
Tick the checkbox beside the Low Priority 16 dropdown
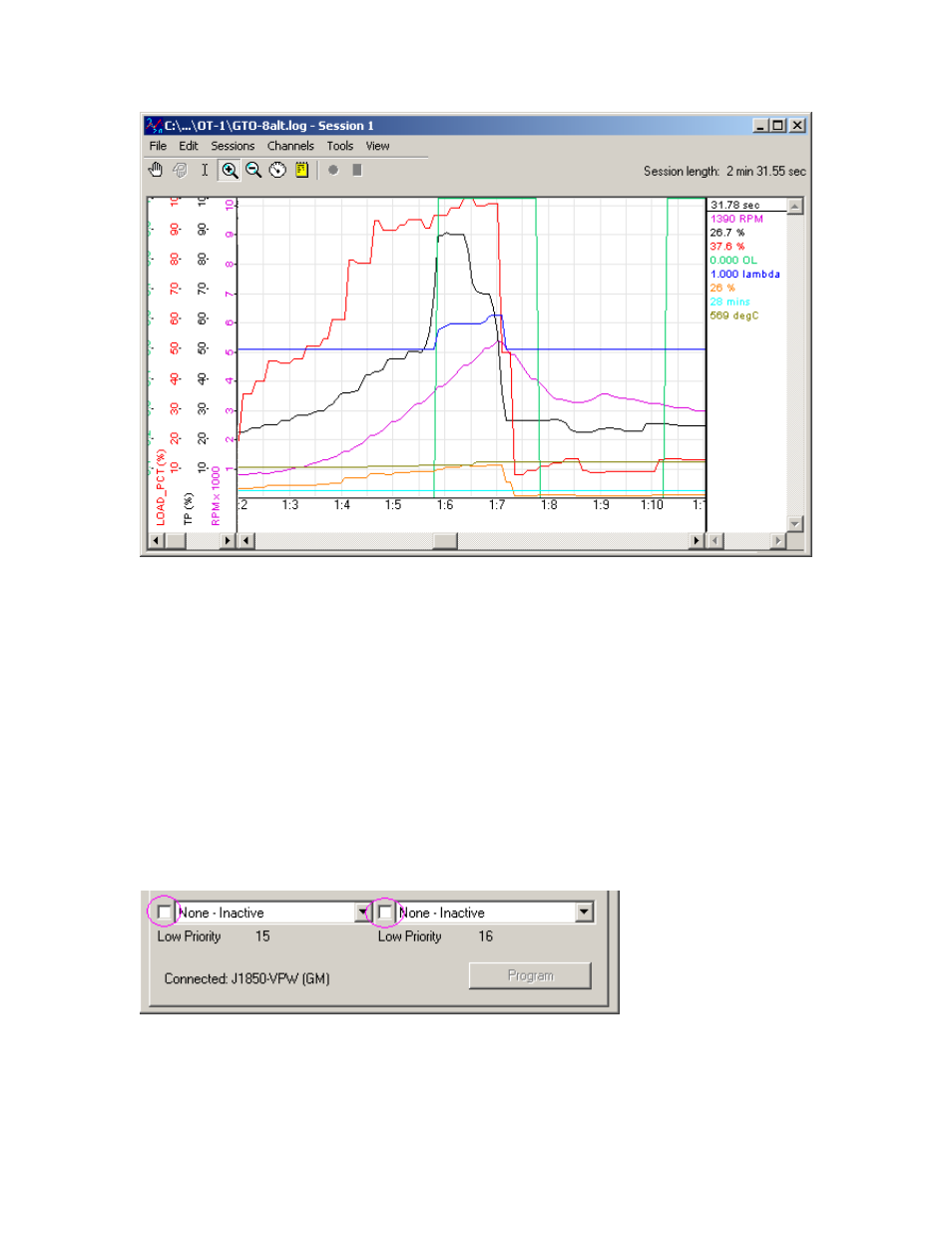[x=385, y=913]
